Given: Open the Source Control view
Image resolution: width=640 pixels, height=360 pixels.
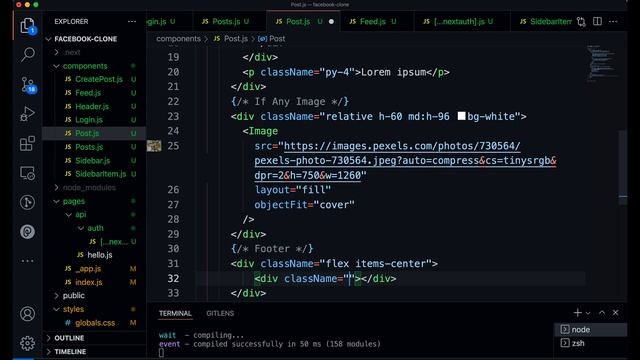Looking at the screenshot, I should coord(27,84).
